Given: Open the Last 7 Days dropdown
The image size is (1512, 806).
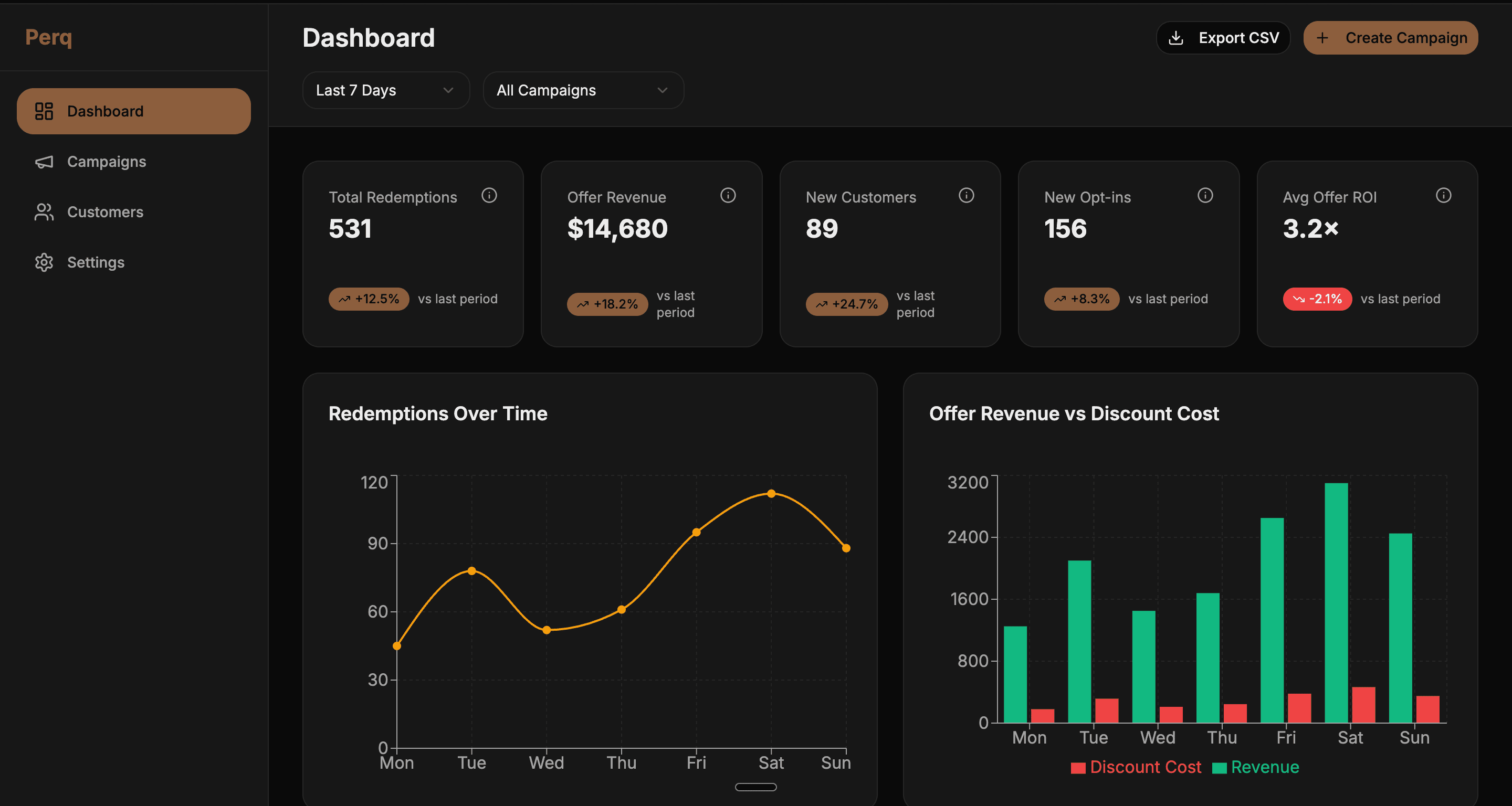Looking at the screenshot, I should tap(386, 90).
